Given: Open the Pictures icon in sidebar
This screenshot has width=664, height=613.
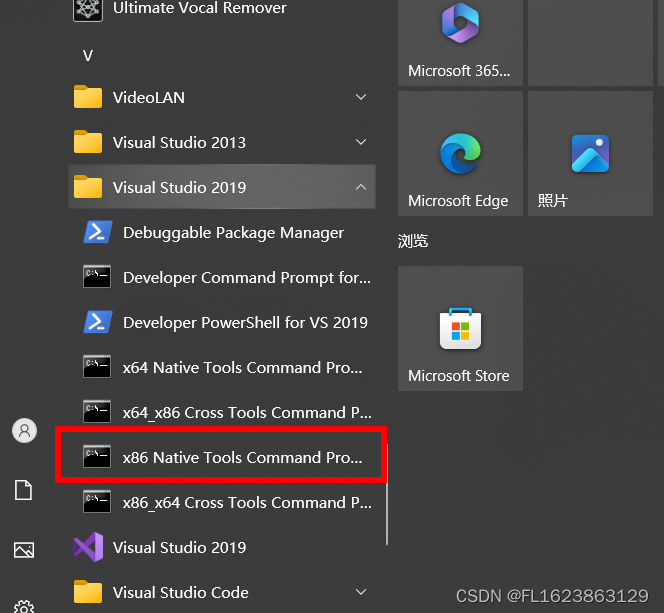Looking at the screenshot, I should pos(24,550).
